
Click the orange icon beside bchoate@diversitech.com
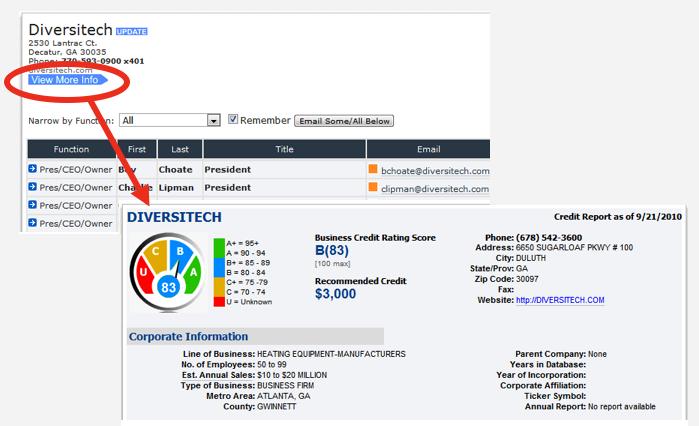(373, 169)
